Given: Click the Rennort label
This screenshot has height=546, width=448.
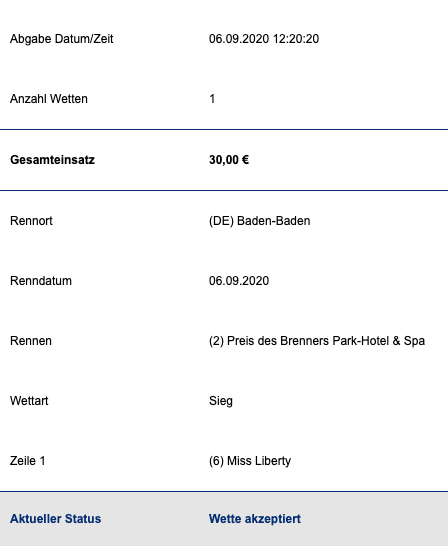Looking at the screenshot, I should pos(31,221).
